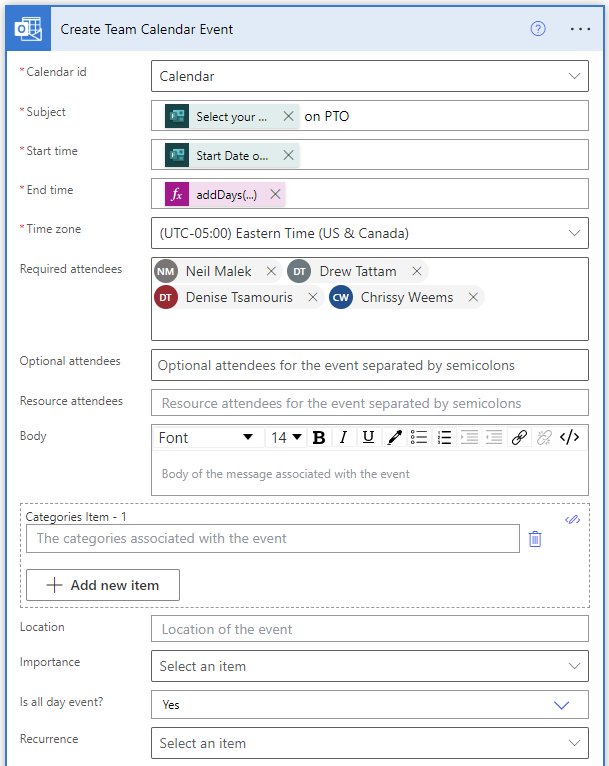Image resolution: width=609 pixels, height=766 pixels.
Task: Click into the Location field
Action: (x=370, y=629)
